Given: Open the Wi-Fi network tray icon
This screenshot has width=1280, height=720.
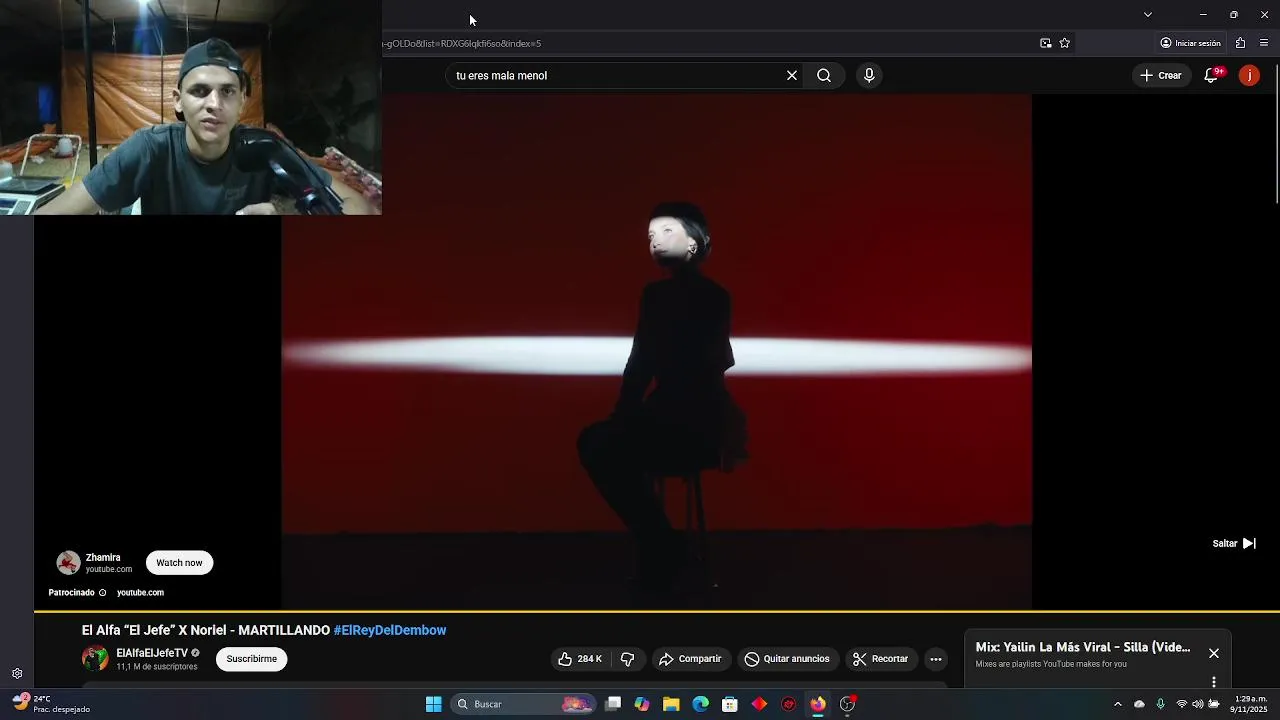Looking at the screenshot, I should (1182, 704).
